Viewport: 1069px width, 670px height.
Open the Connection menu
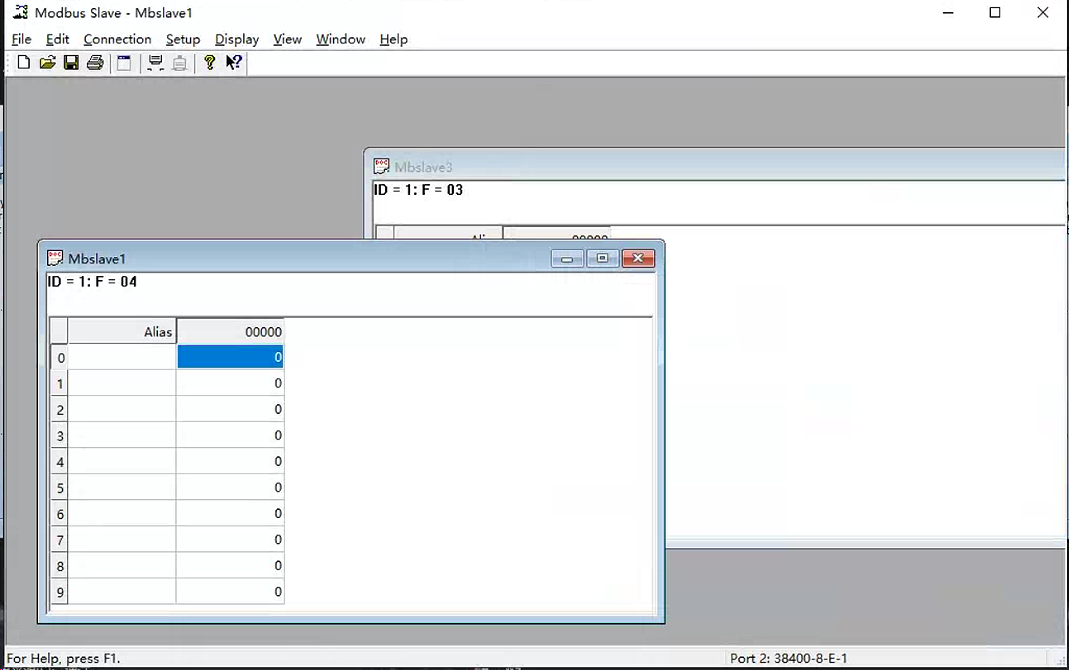pyautogui.click(x=117, y=40)
